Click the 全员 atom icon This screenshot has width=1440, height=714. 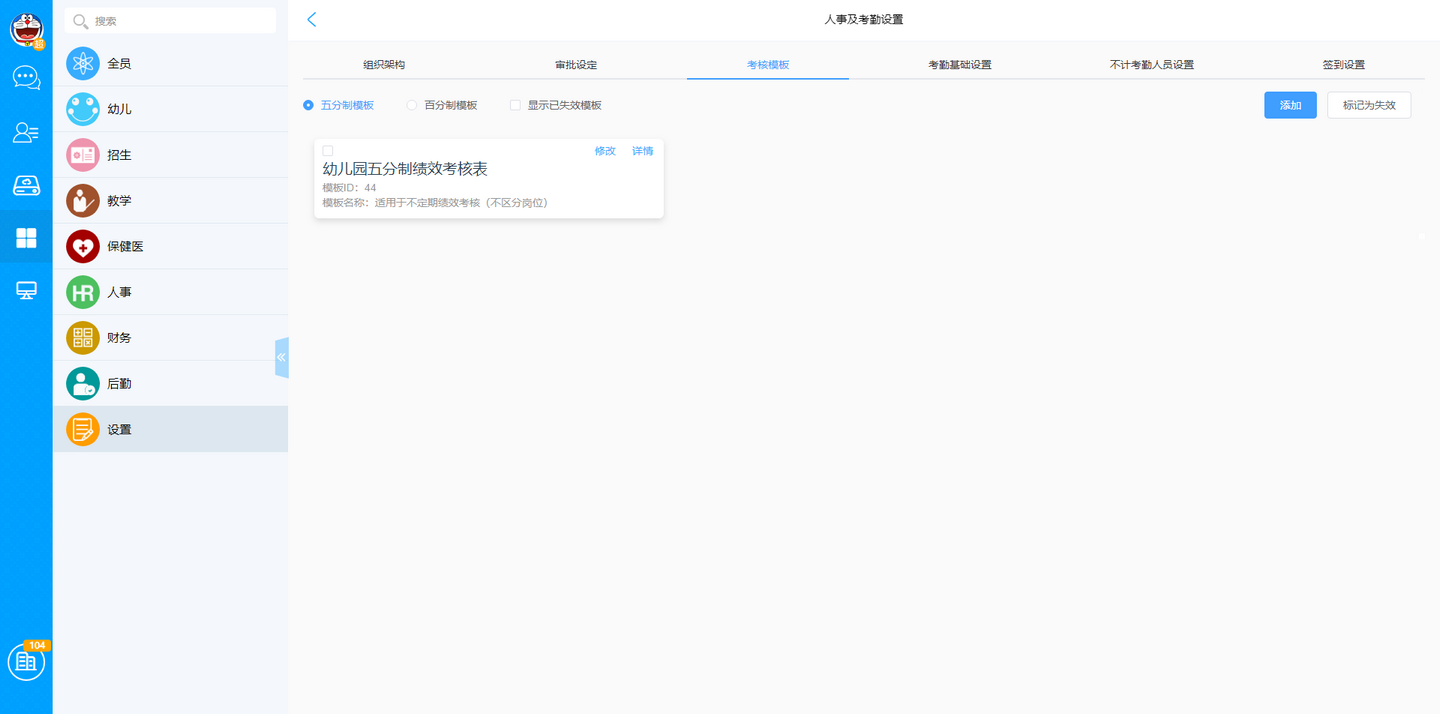(83, 63)
